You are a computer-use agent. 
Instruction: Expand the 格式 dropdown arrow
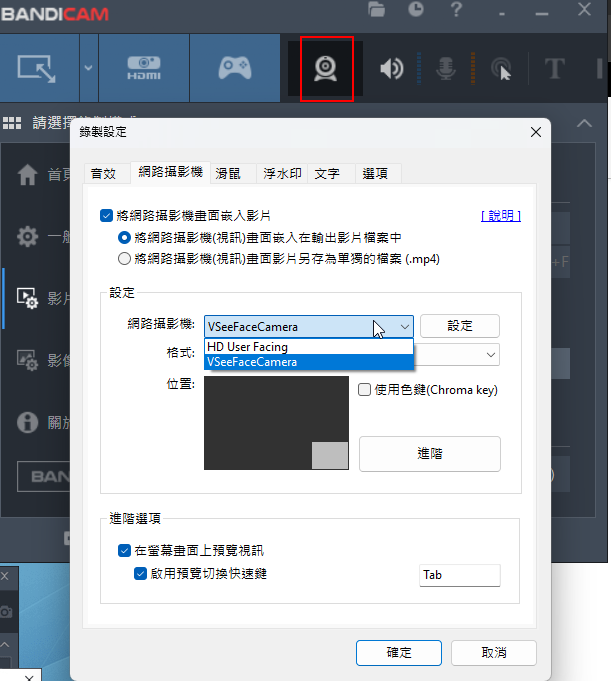(x=491, y=355)
